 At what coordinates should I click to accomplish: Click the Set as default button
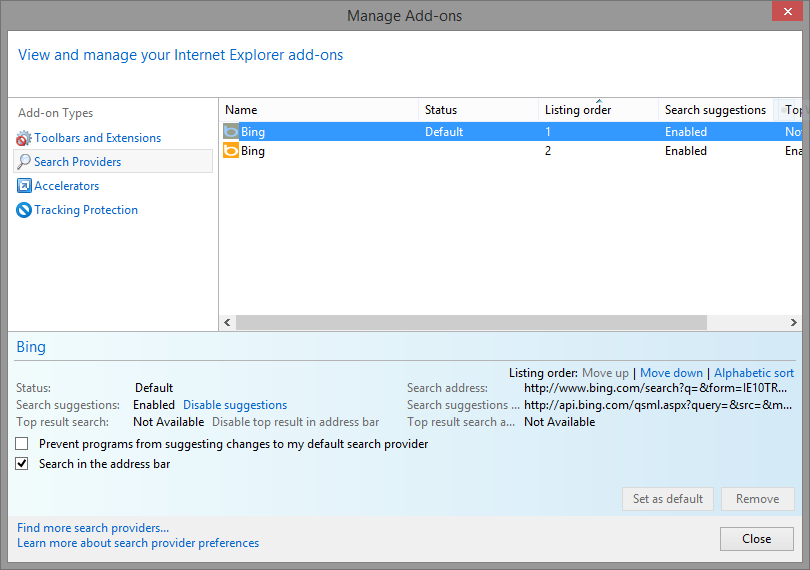click(668, 499)
